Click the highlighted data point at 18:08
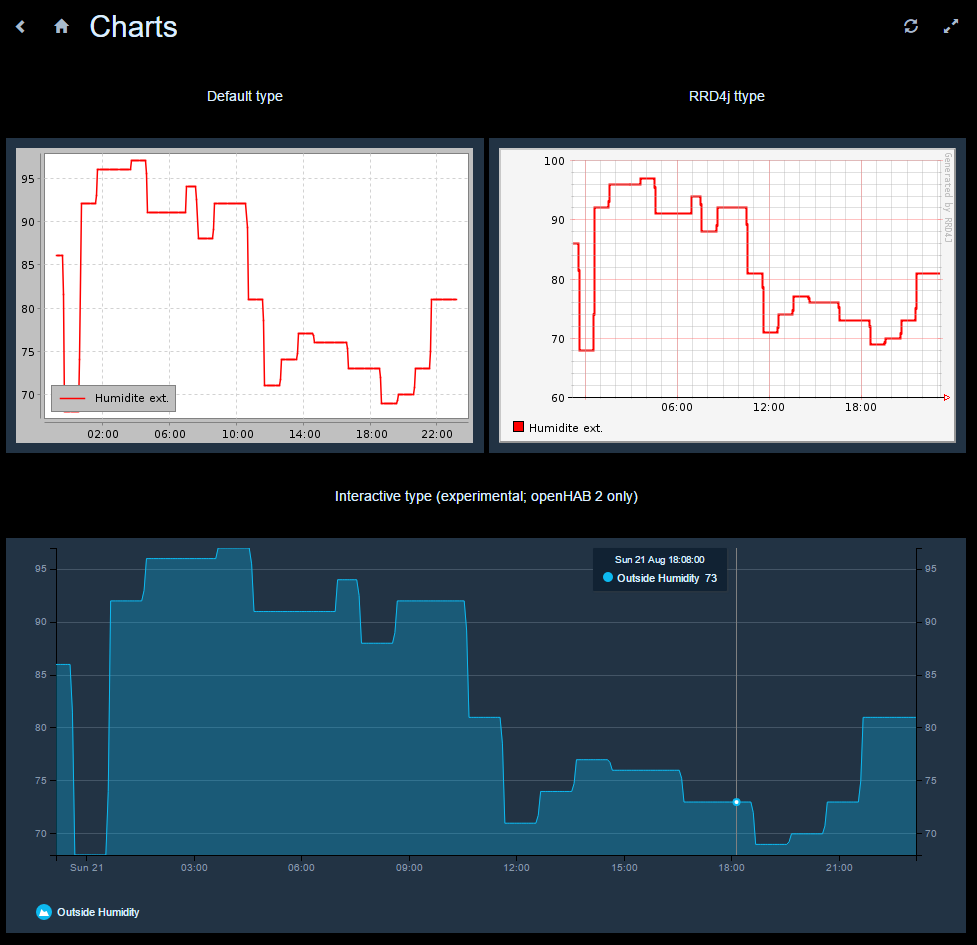 tap(736, 802)
